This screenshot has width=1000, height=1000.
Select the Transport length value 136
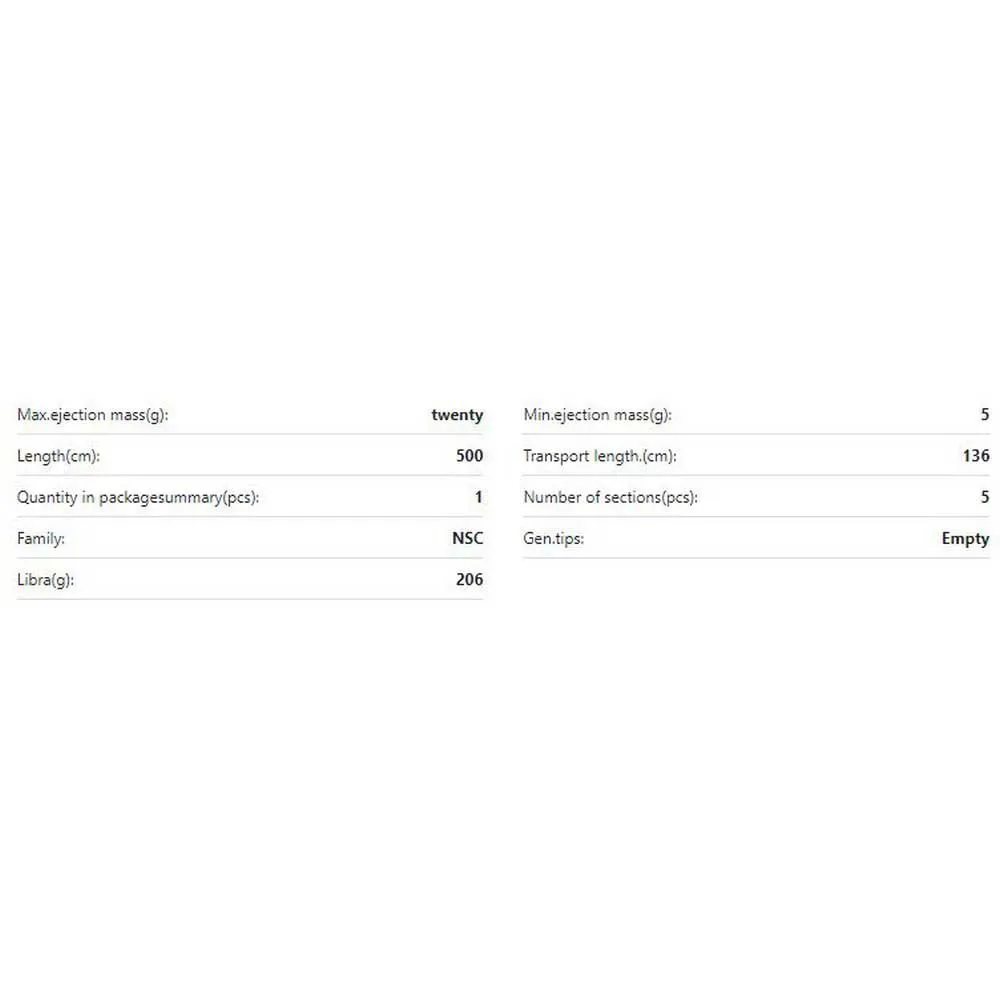coord(975,456)
